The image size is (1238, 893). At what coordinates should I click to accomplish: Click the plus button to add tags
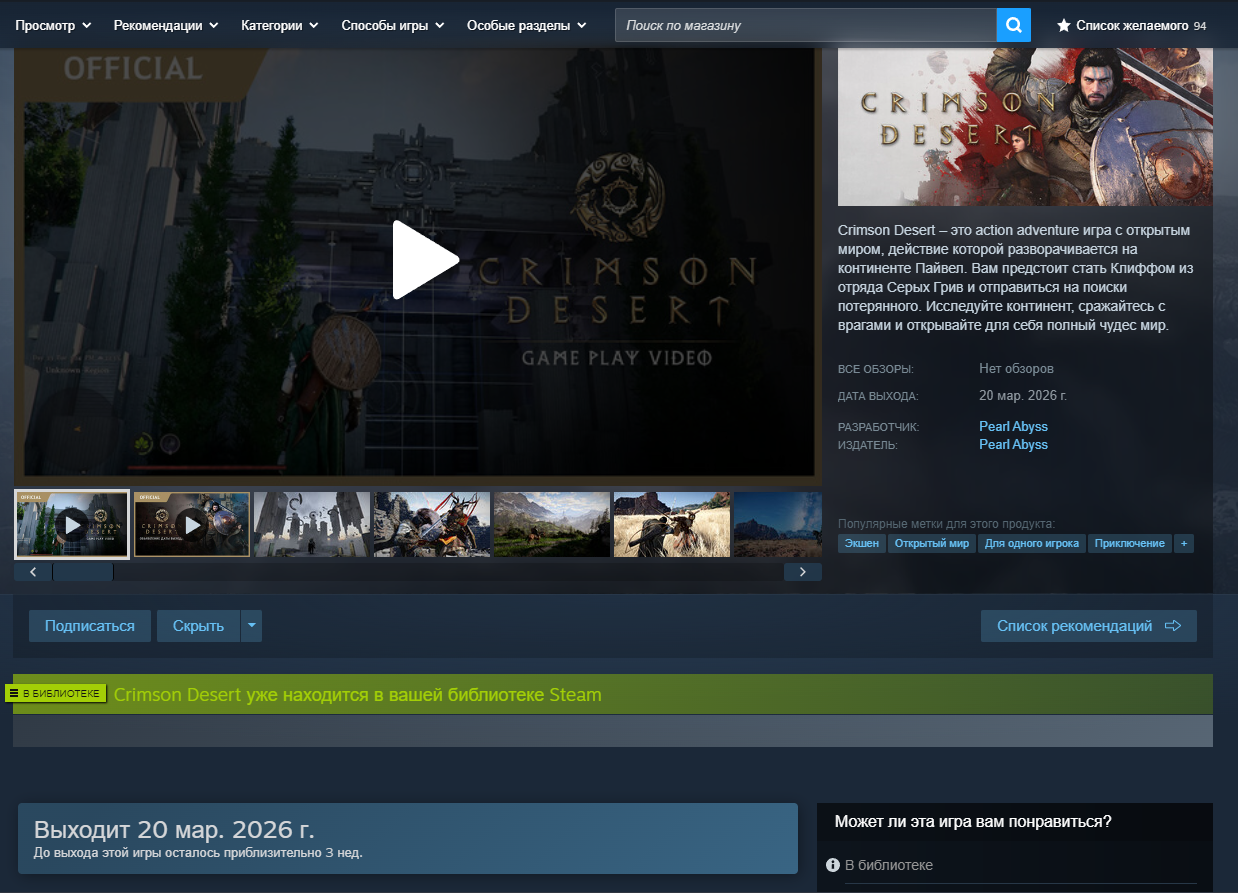coord(1184,543)
